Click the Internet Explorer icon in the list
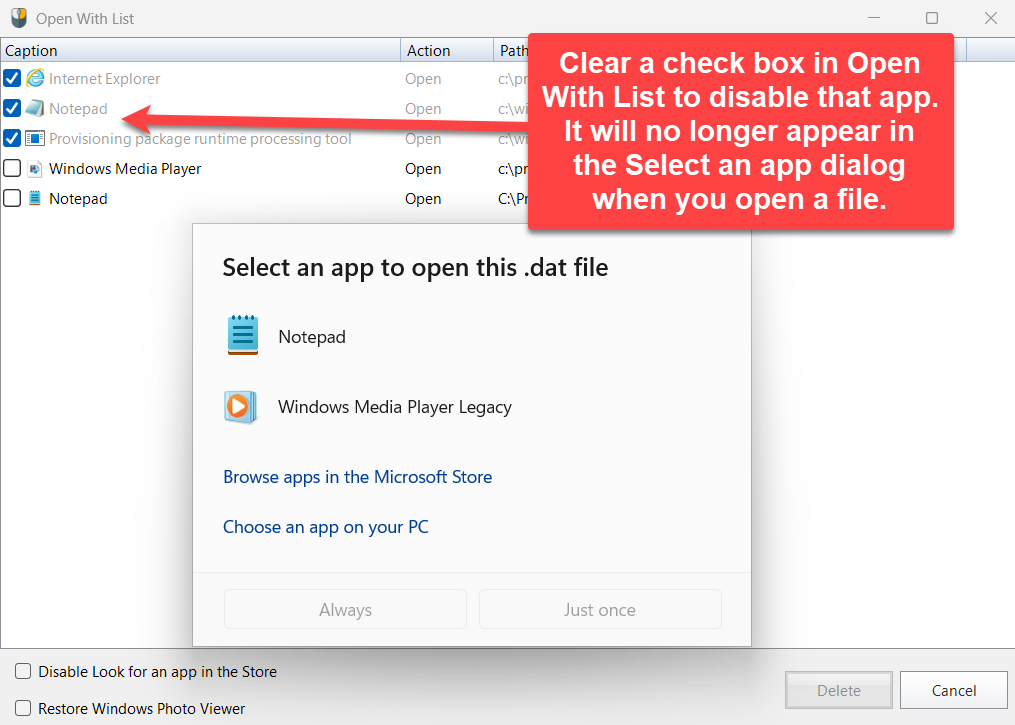The width and height of the screenshot is (1015, 725). [35, 78]
